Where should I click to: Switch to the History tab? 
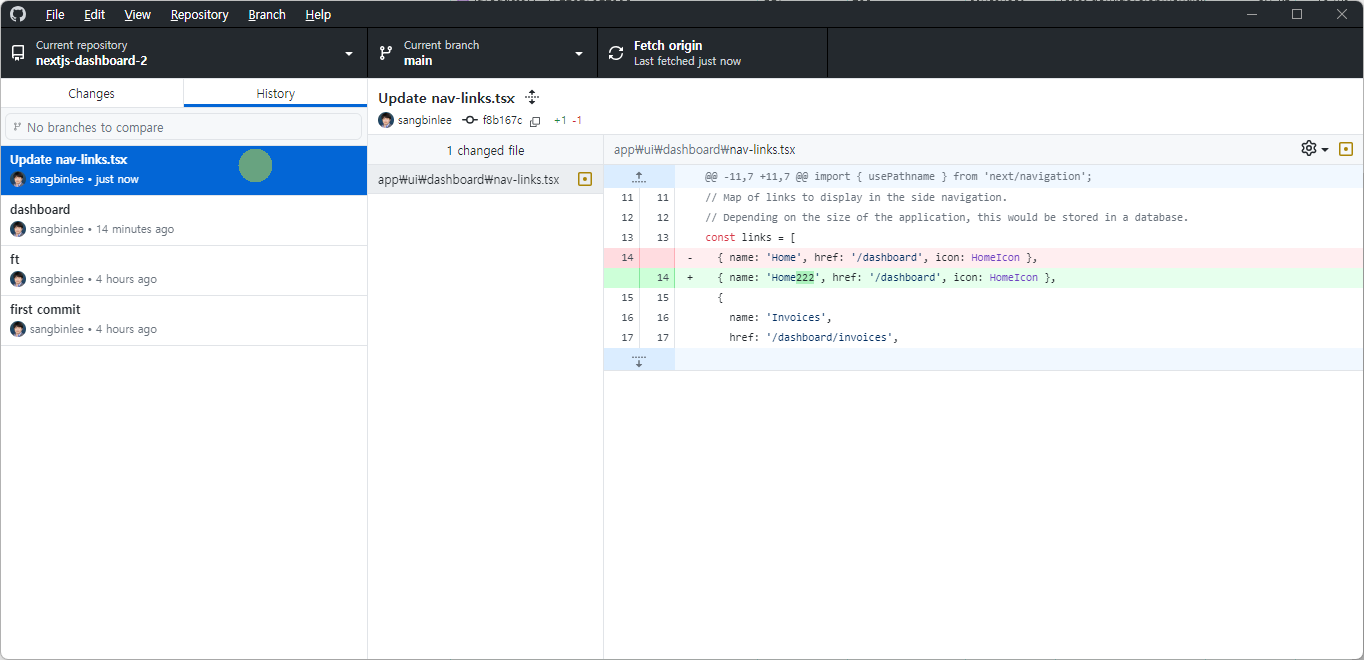click(276, 93)
